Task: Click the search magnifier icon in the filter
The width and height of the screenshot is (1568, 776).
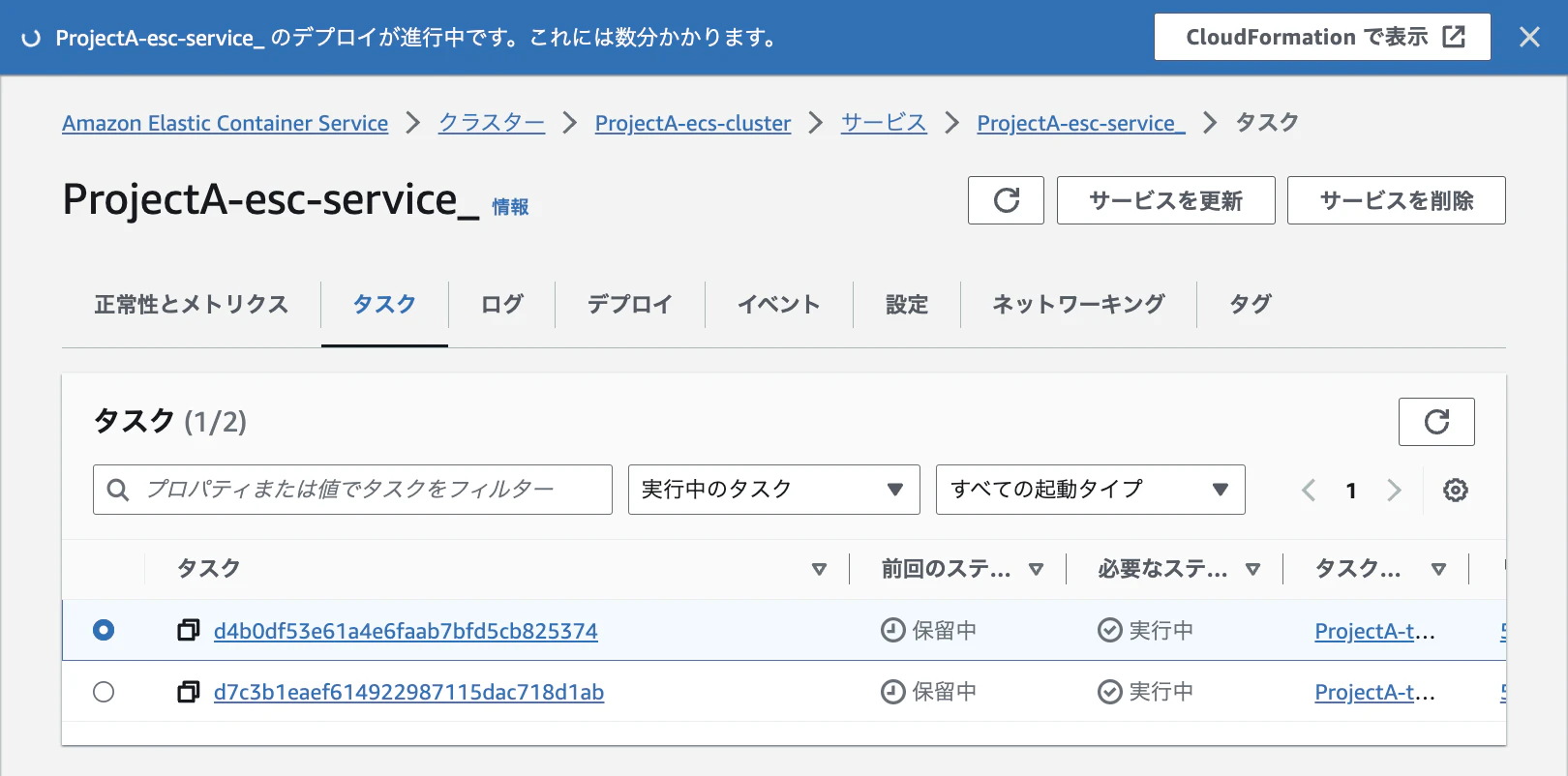Action: coord(118,490)
